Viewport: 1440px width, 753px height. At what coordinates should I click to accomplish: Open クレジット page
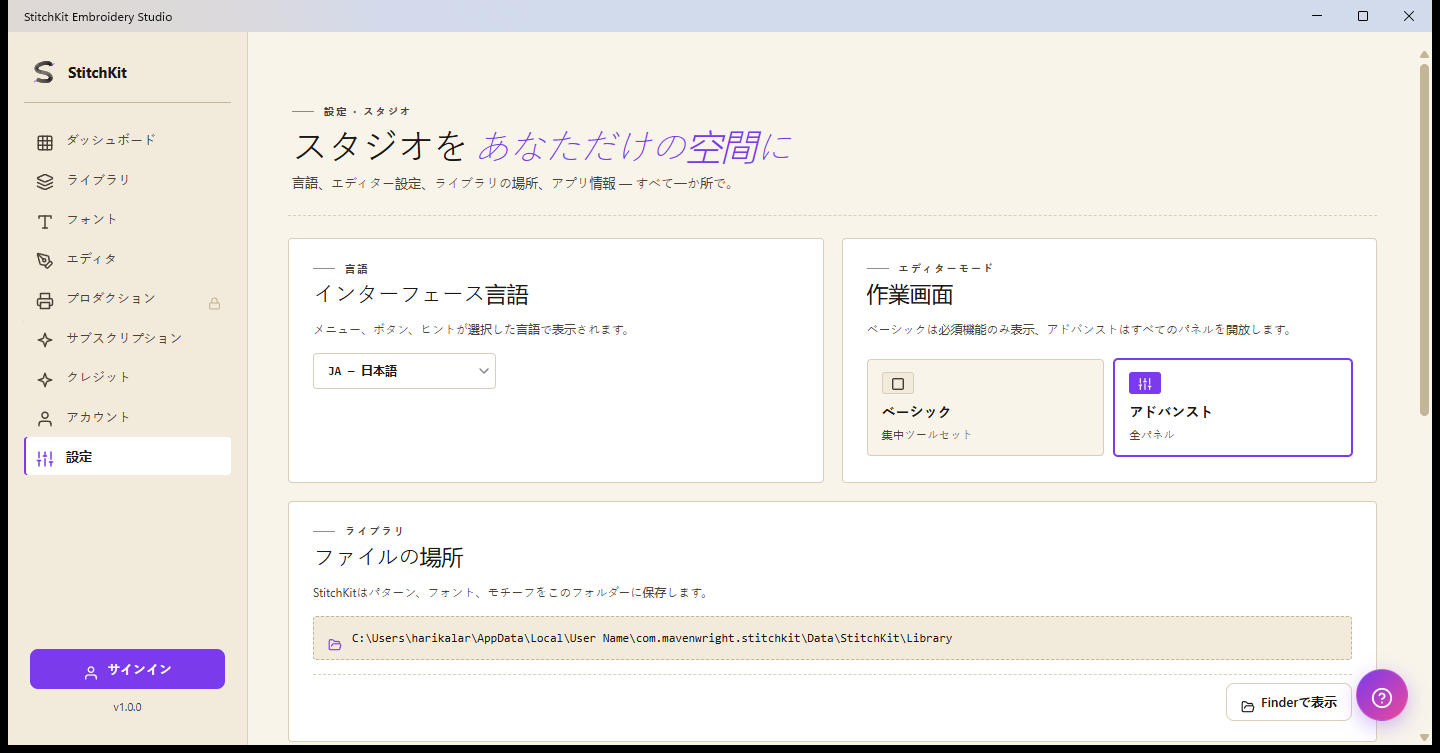tap(128, 378)
